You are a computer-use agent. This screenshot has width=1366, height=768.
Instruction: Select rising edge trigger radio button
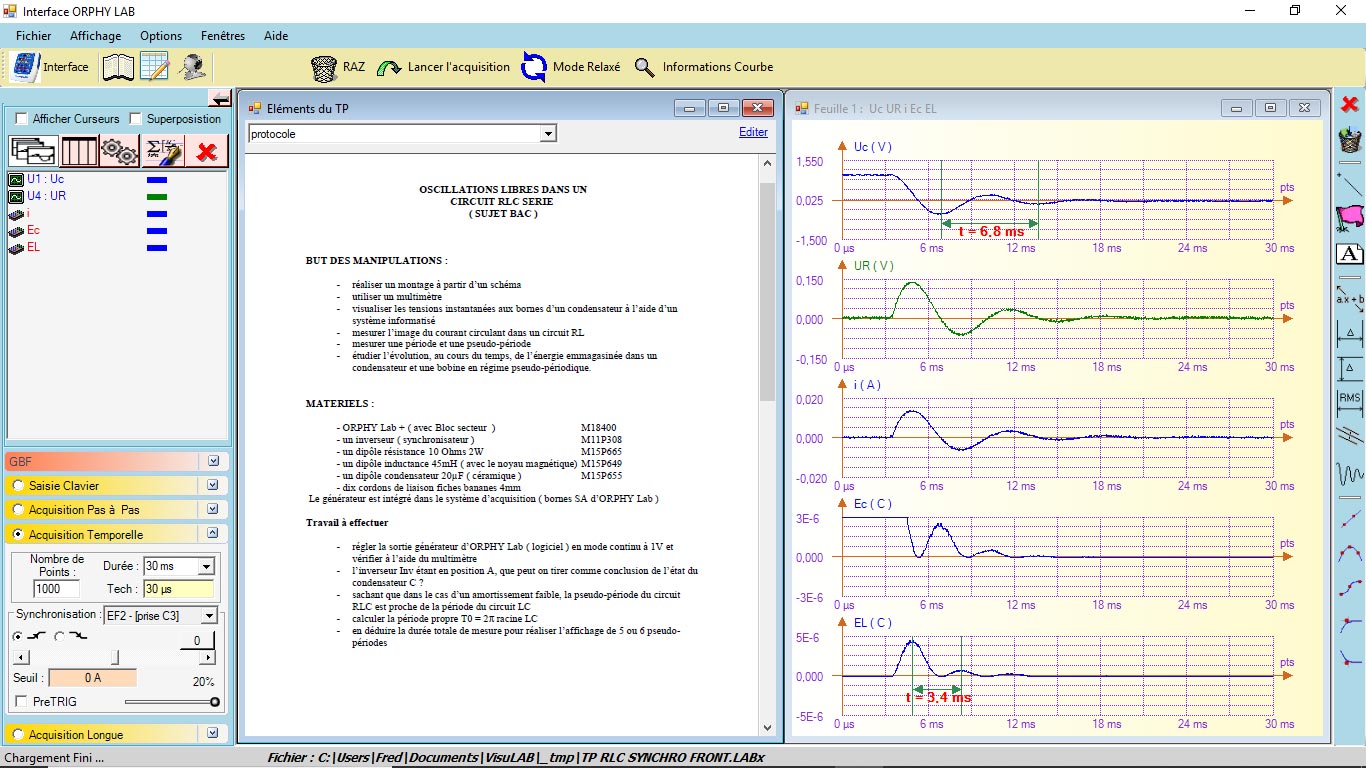point(17,636)
